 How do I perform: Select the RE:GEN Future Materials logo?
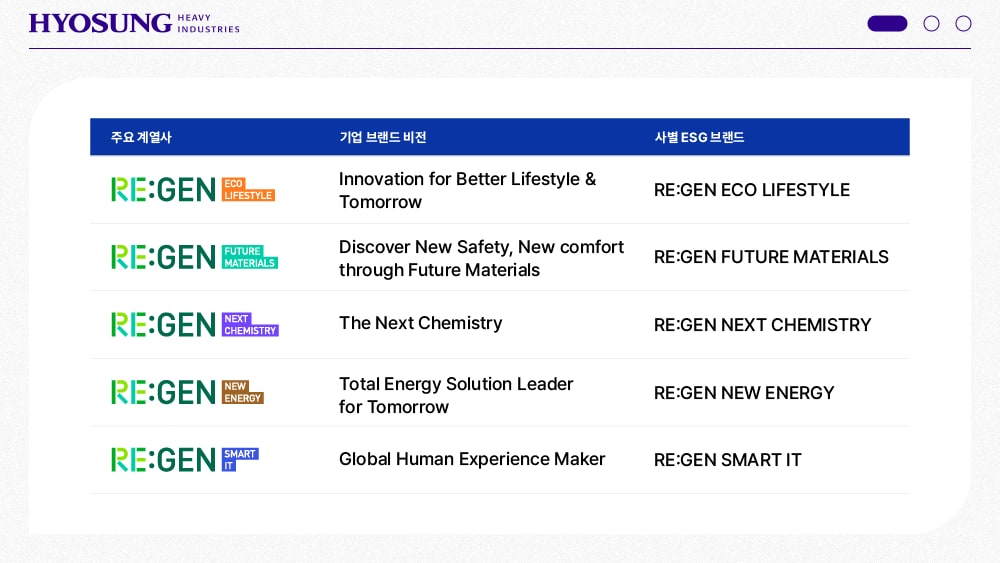(x=195, y=257)
